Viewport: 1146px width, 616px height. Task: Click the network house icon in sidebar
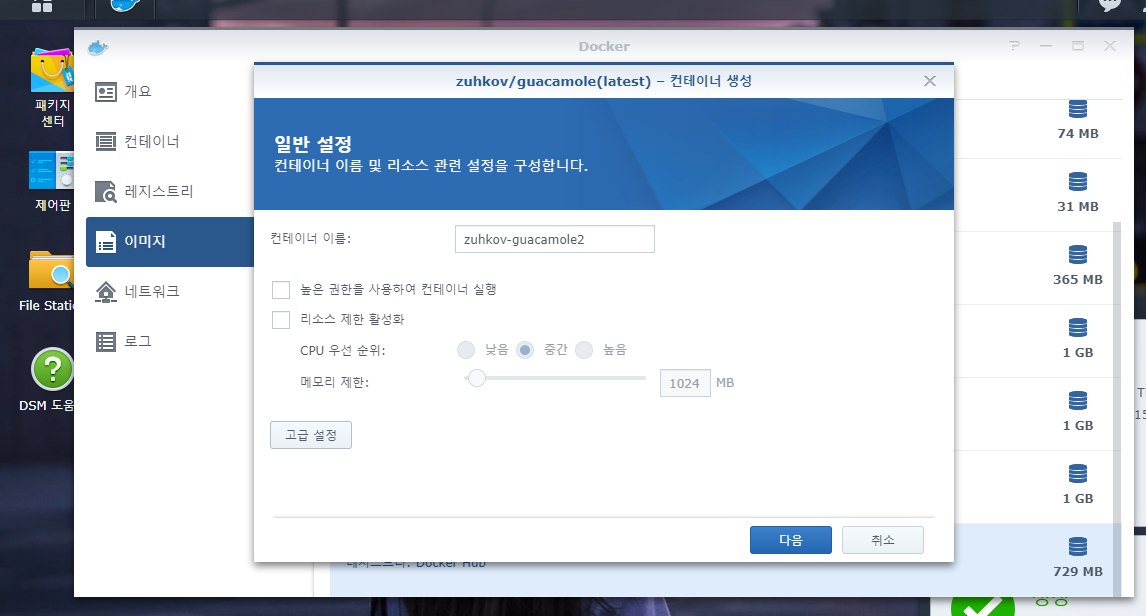[106, 292]
